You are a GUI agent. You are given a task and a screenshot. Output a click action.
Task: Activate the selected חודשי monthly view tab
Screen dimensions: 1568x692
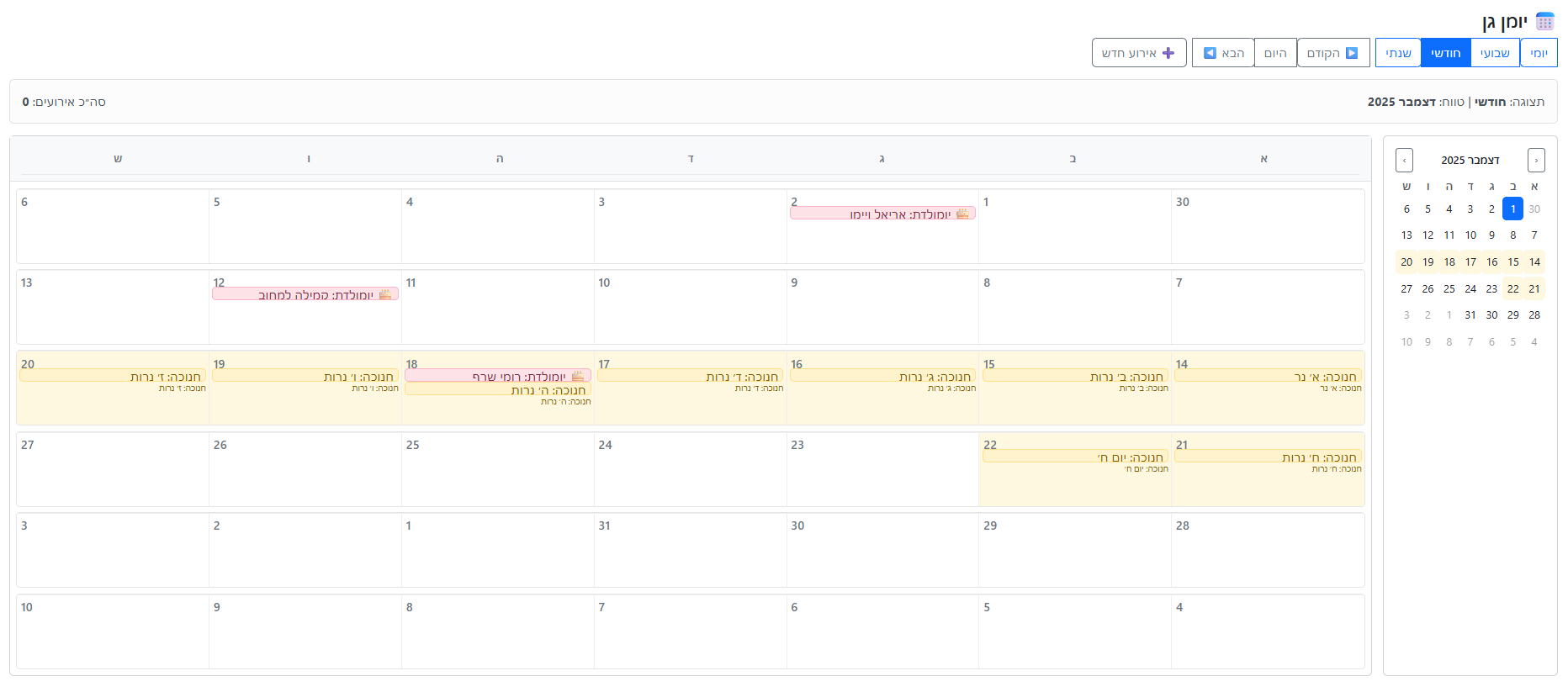[x=1445, y=53]
